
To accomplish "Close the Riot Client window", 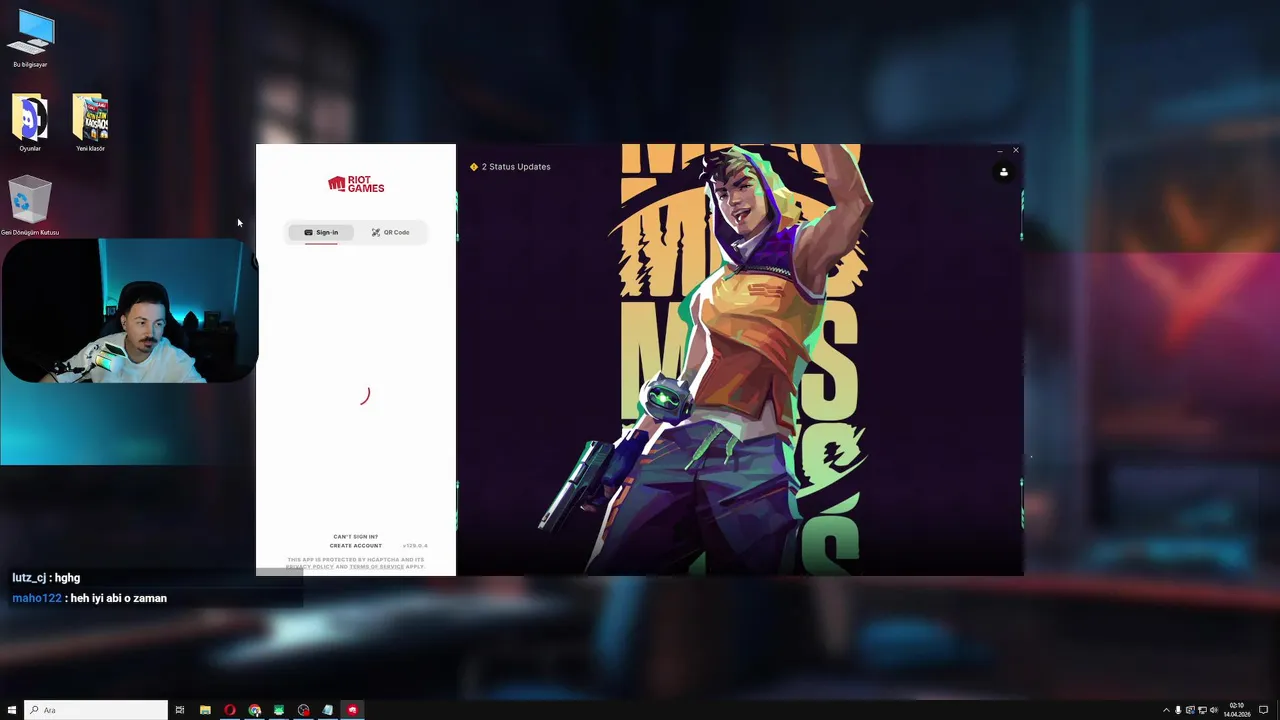I will pyautogui.click(x=1015, y=151).
